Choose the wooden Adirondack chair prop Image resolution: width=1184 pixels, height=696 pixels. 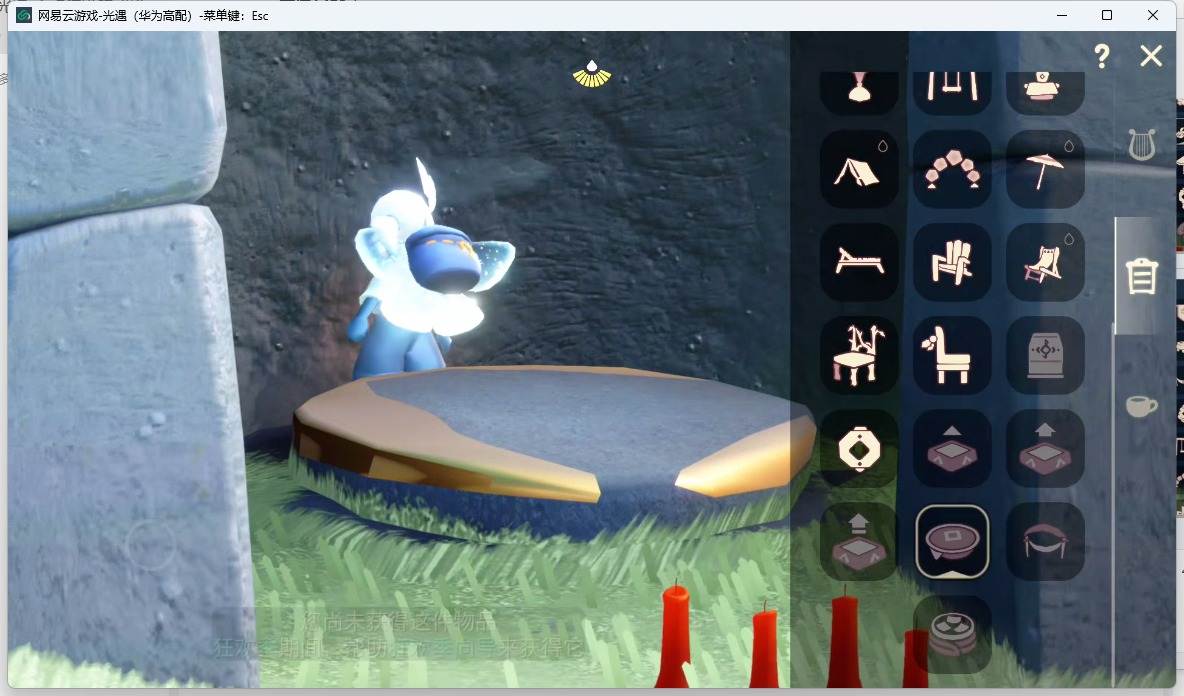point(952,262)
